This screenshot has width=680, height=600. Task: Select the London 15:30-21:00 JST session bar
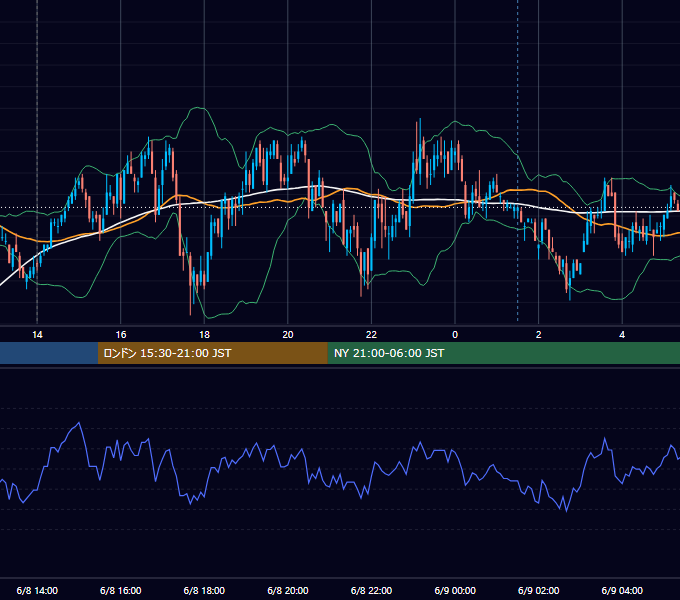point(212,353)
